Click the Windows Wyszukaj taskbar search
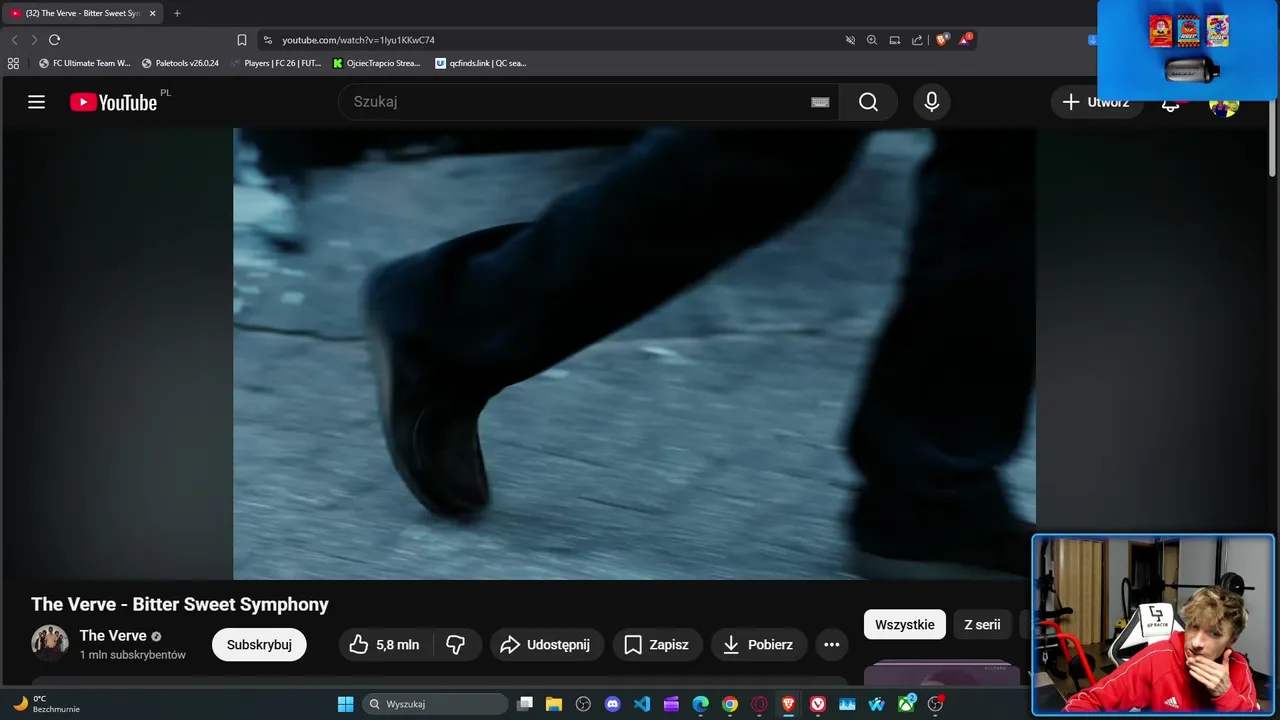Screen dimensions: 1280x720 pyautogui.click(x=435, y=704)
